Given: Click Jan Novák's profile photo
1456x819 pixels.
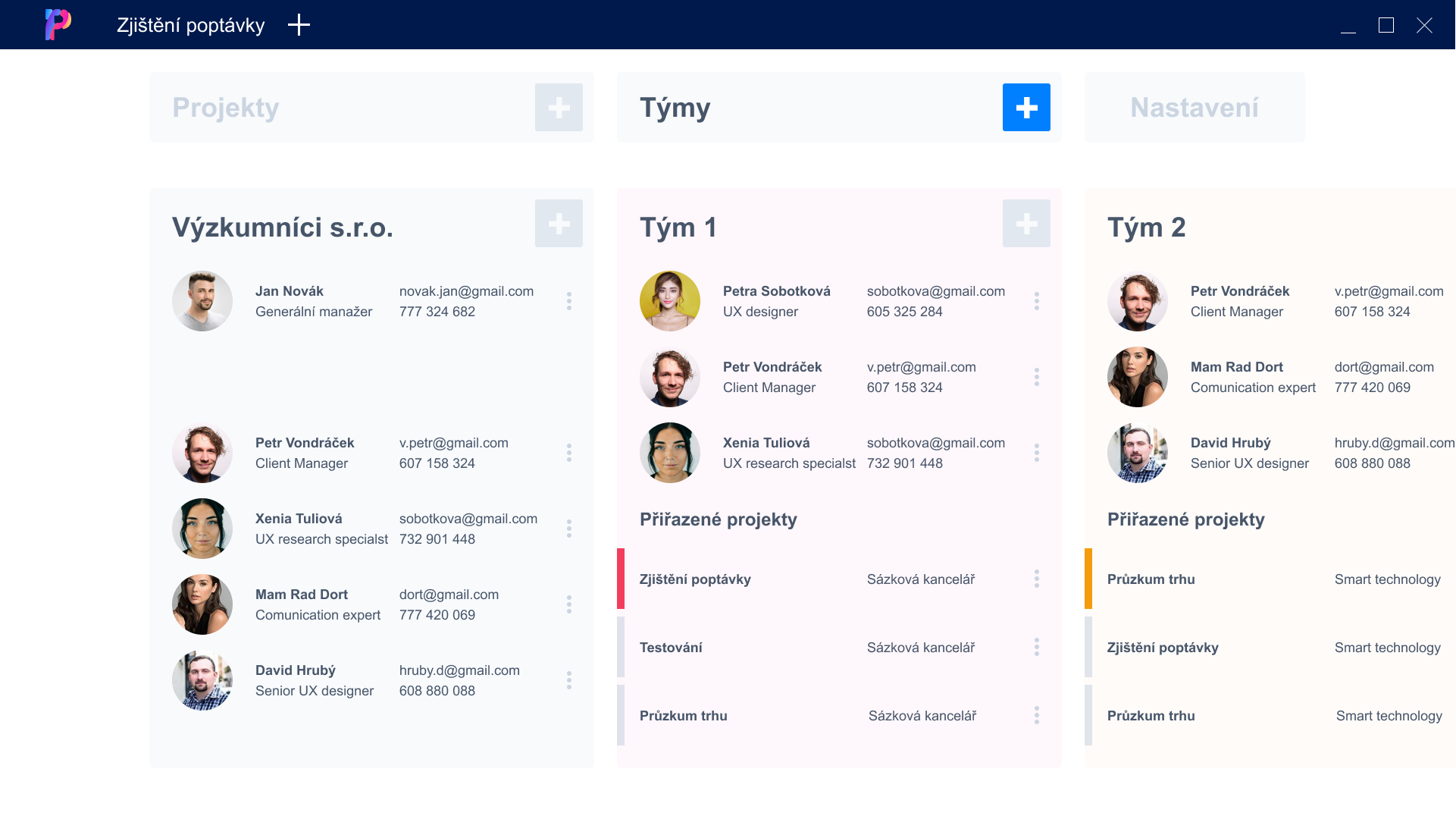Looking at the screenshot, I should (x=202, y=301).
